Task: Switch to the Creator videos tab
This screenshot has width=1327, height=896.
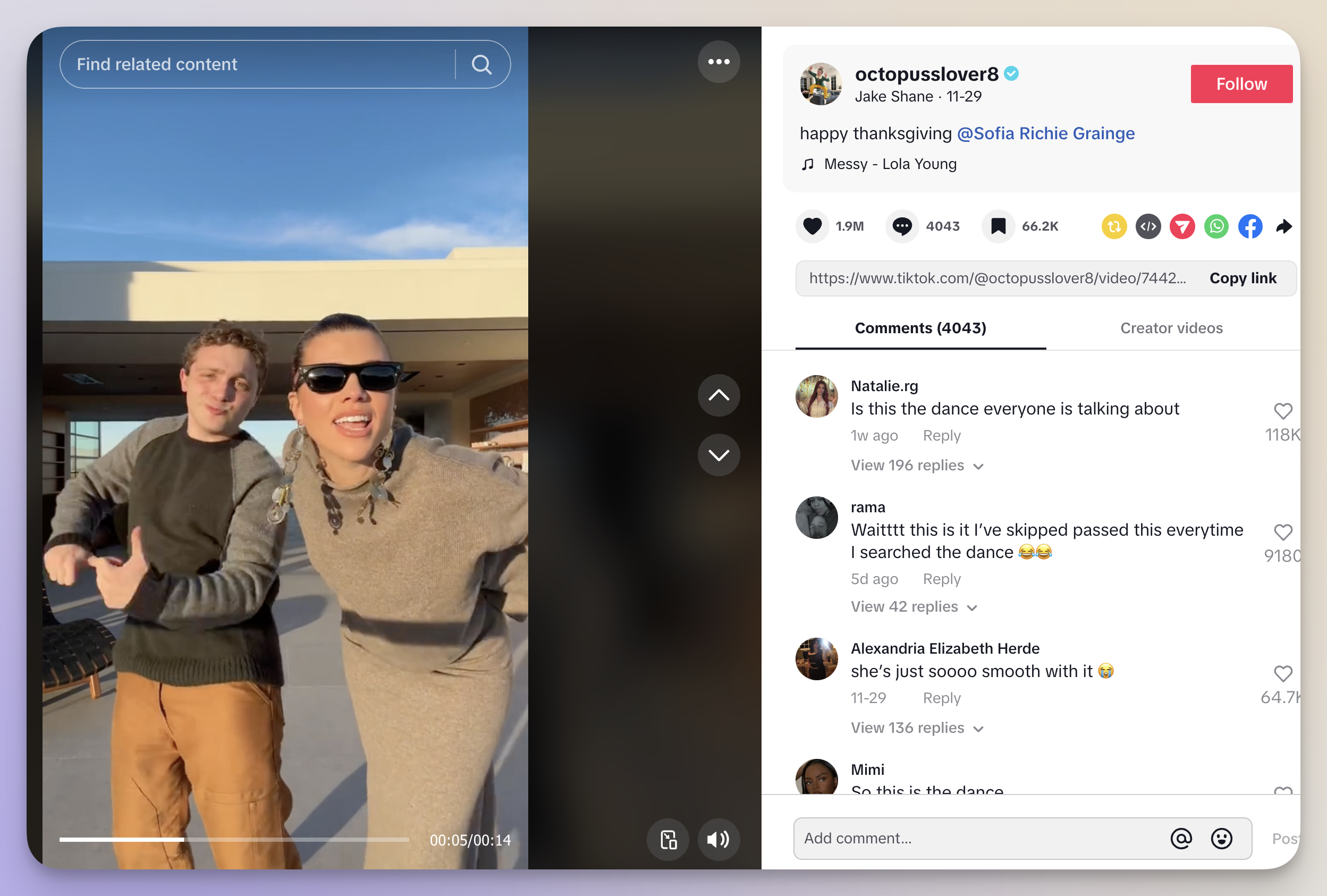Action: 1171,327
